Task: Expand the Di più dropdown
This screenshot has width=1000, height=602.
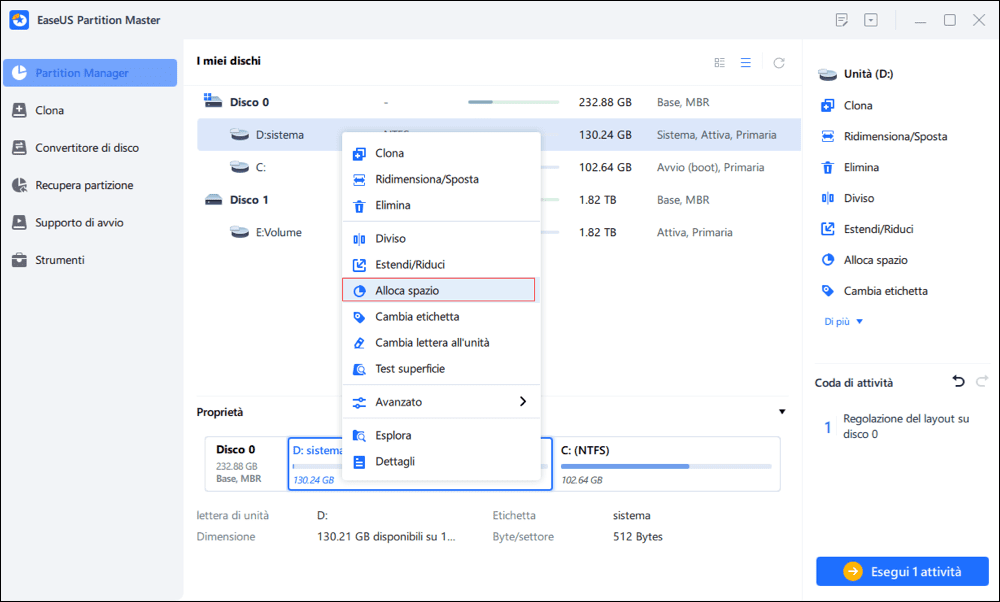Action: point(843,322)
